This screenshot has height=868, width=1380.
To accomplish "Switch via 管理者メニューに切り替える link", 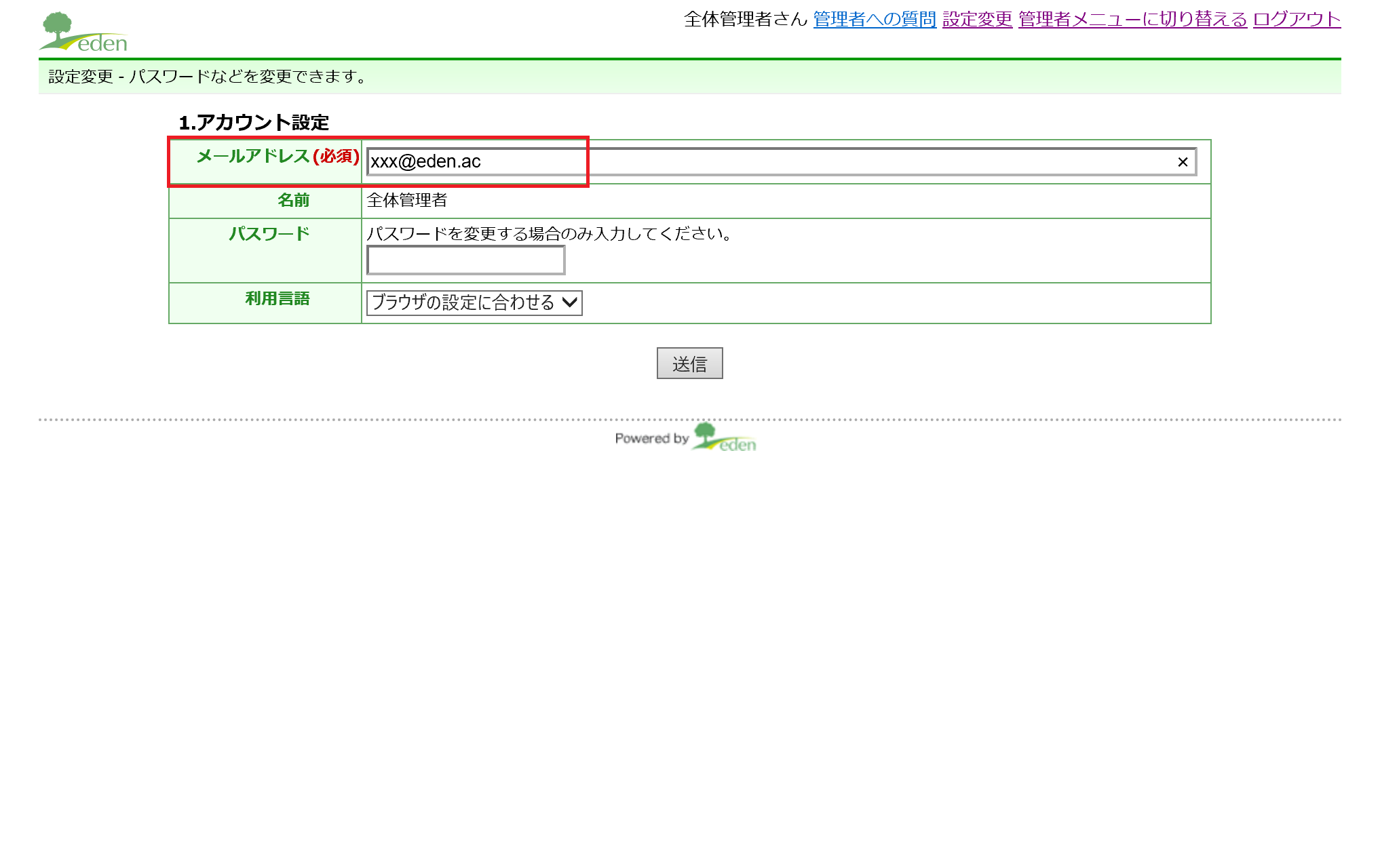I will tap(1132, 19).
